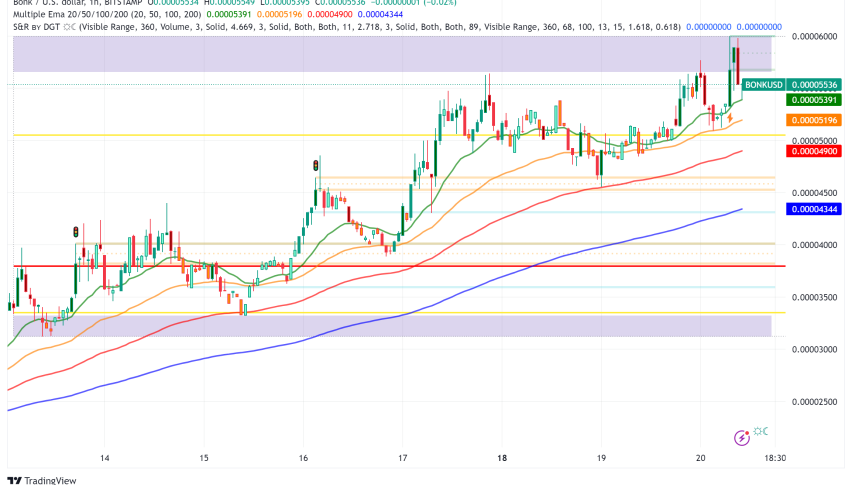This screenshot has width=852, height=485.
Task: Open the TradingView logo link
Action: pyautogui.click(x=42, y=480)
